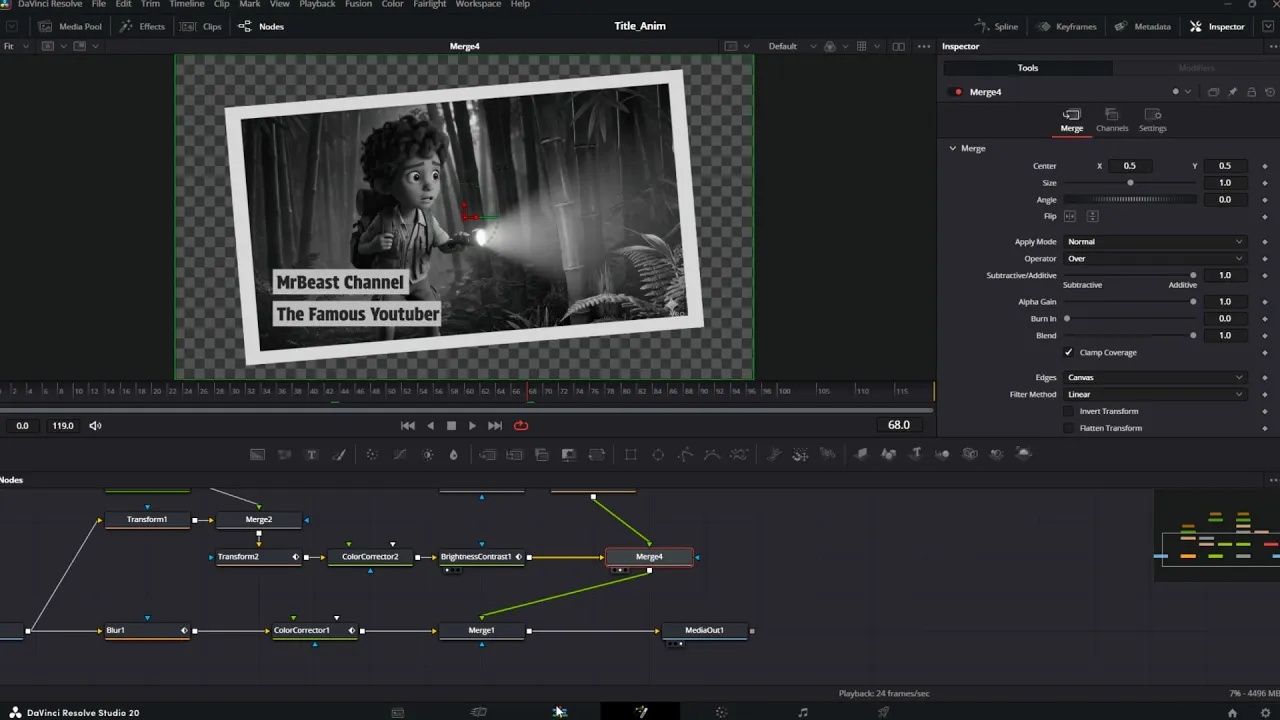Toggle the Media Pool panel
1280x720 pixels.
click(70, 26)
